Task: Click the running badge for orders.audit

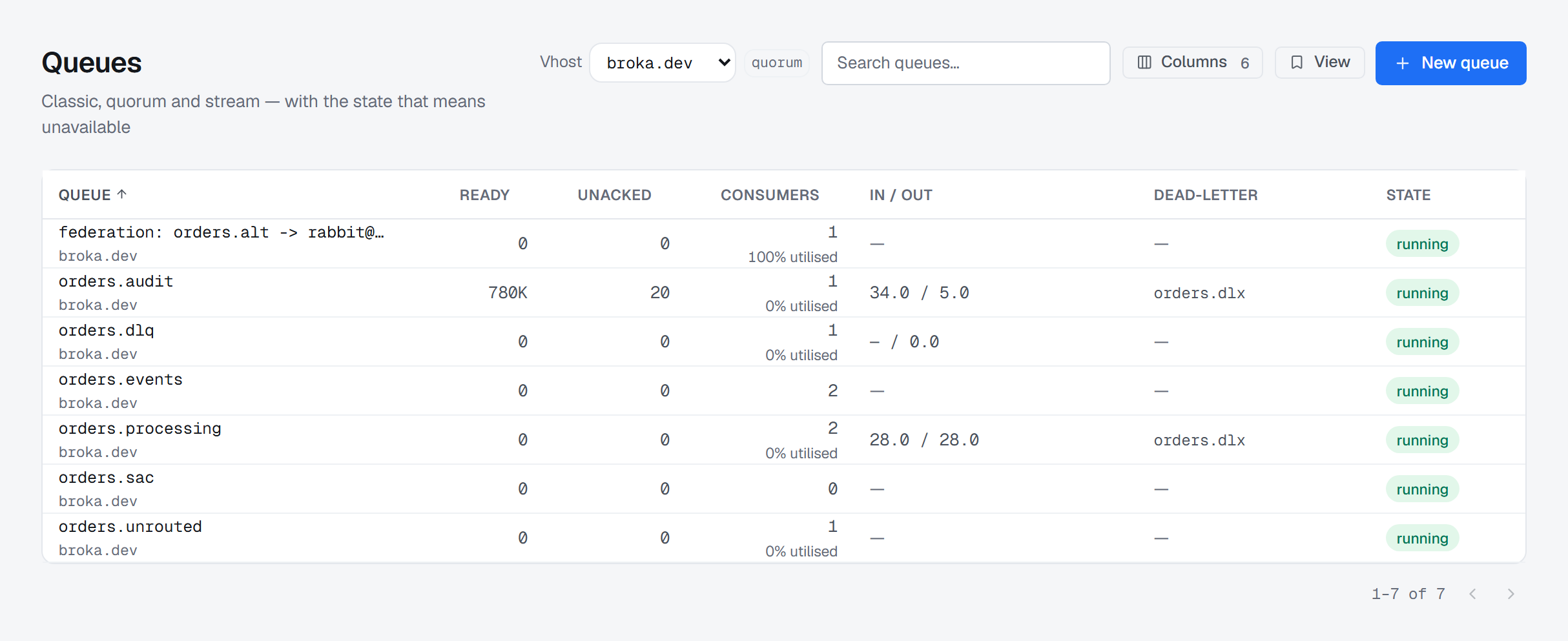Action: tap(1422, 293)
